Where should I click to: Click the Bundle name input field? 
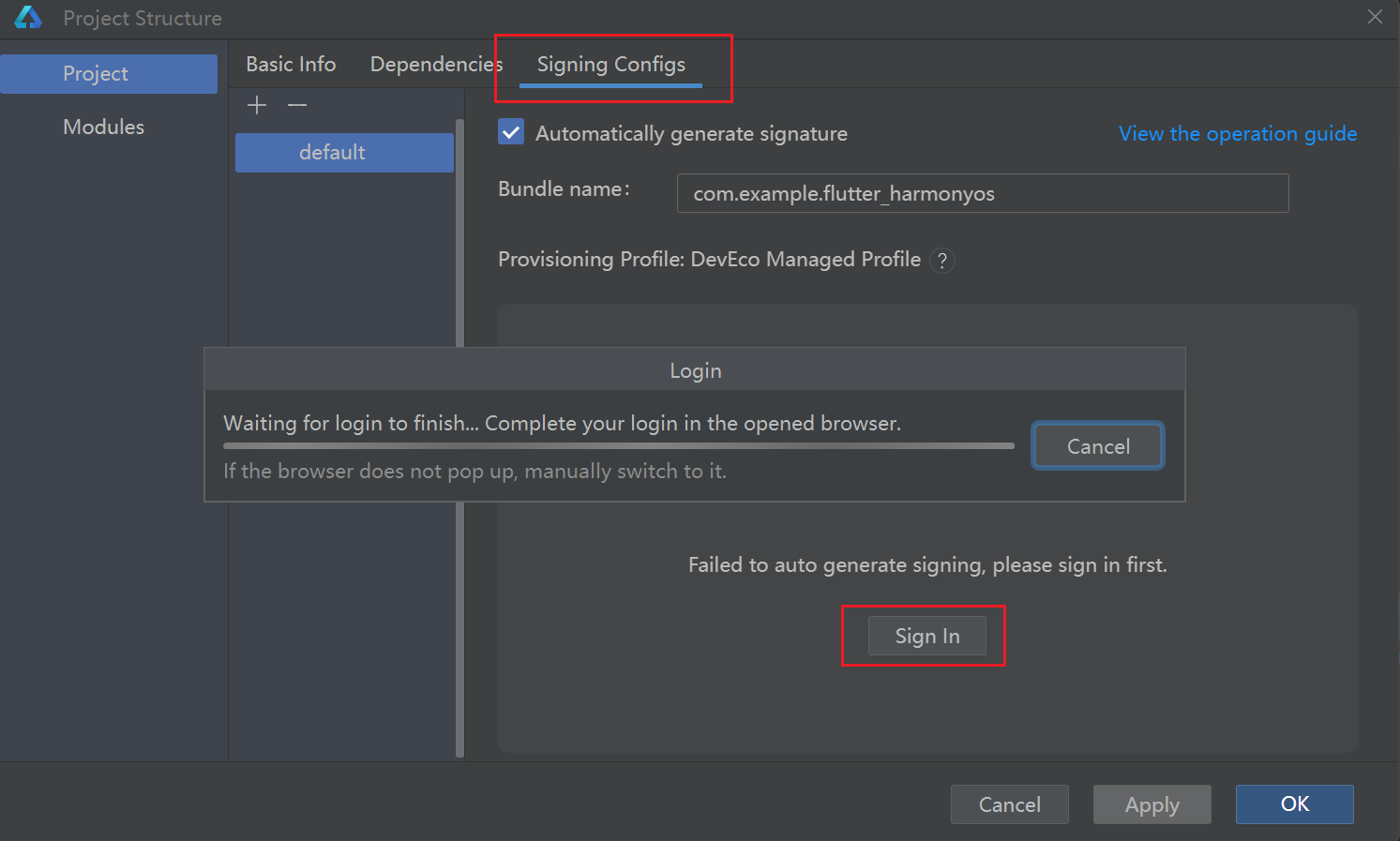tap(982, 193)
